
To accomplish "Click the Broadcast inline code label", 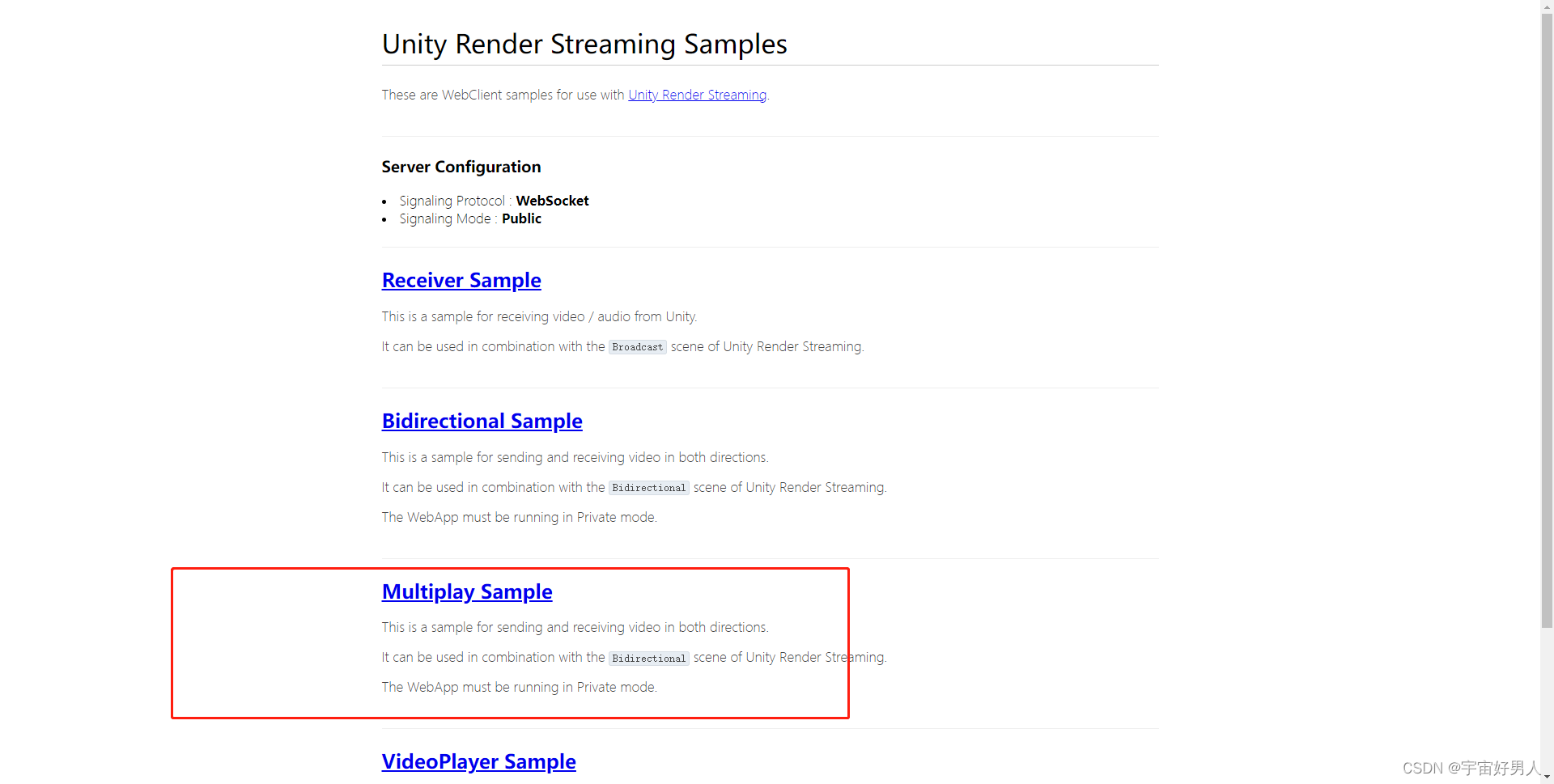I will 637,347.
